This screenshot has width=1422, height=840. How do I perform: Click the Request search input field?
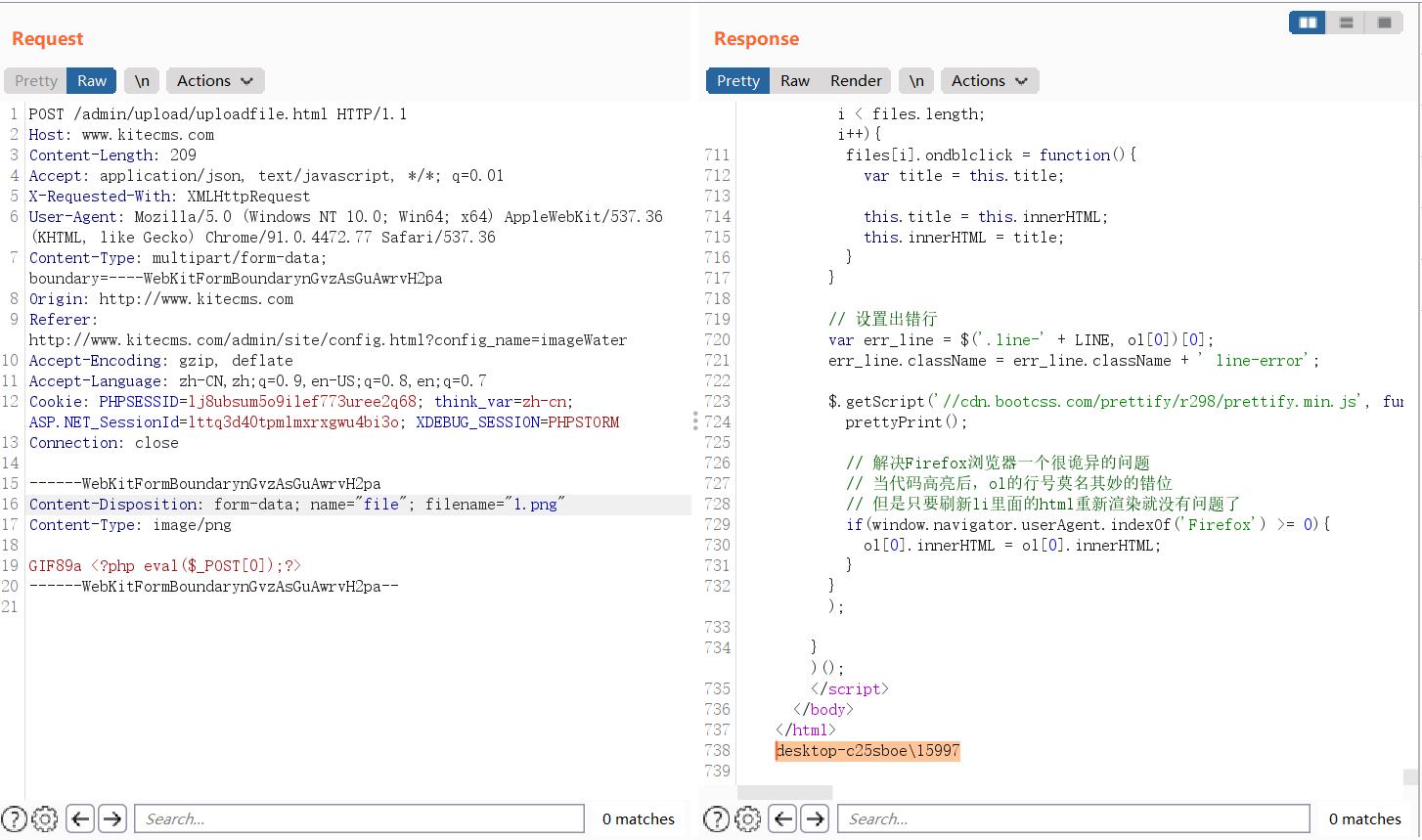[x=359, y=818]
